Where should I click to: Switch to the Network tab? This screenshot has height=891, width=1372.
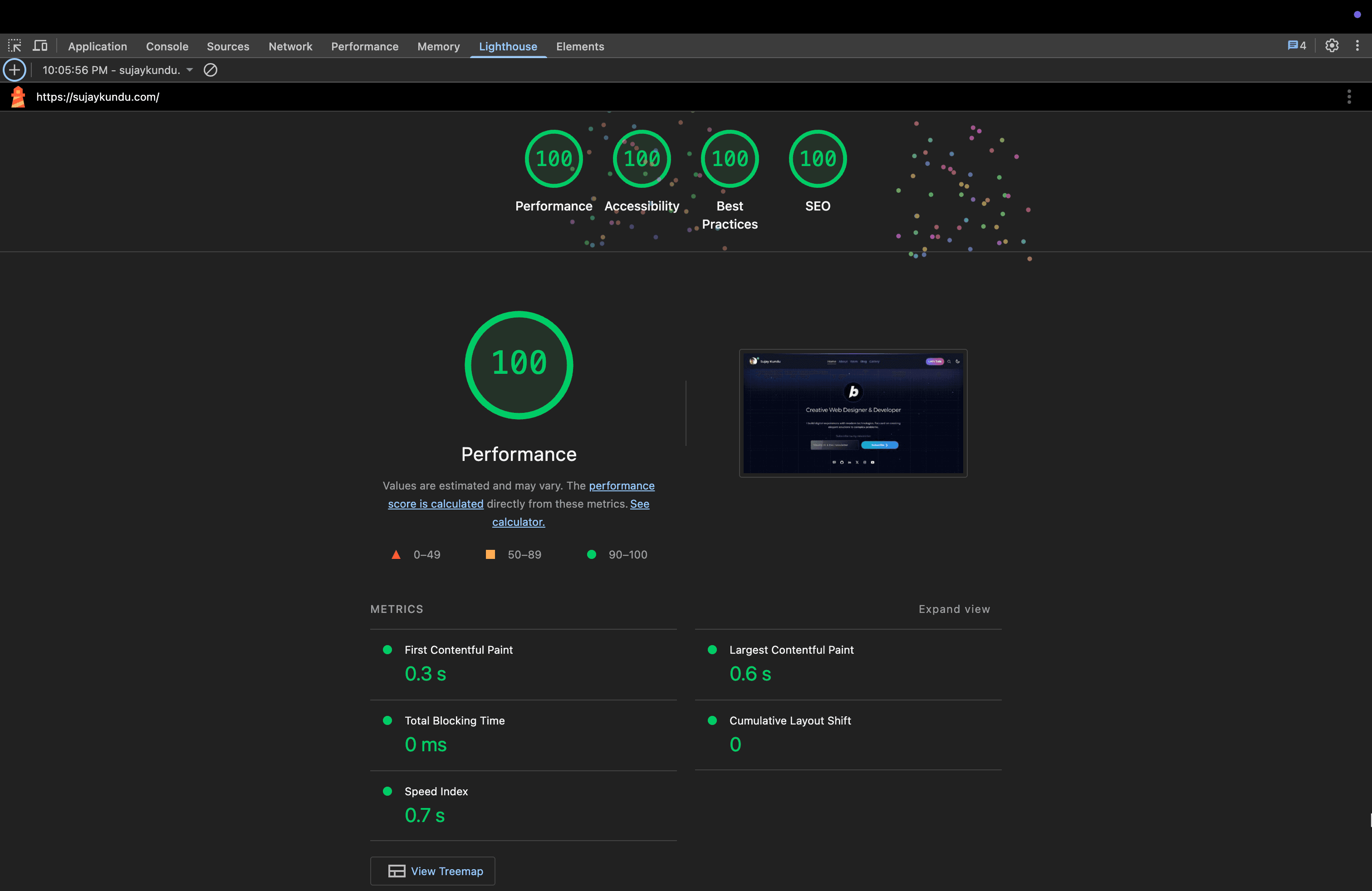(290, 46)
